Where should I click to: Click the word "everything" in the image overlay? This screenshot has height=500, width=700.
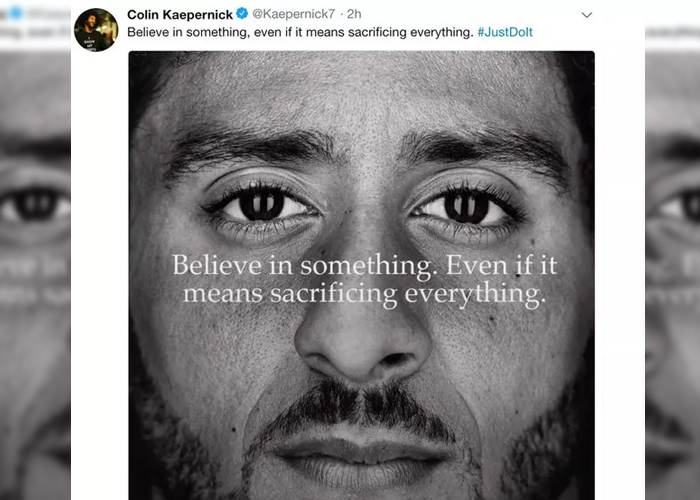(475, 295)
